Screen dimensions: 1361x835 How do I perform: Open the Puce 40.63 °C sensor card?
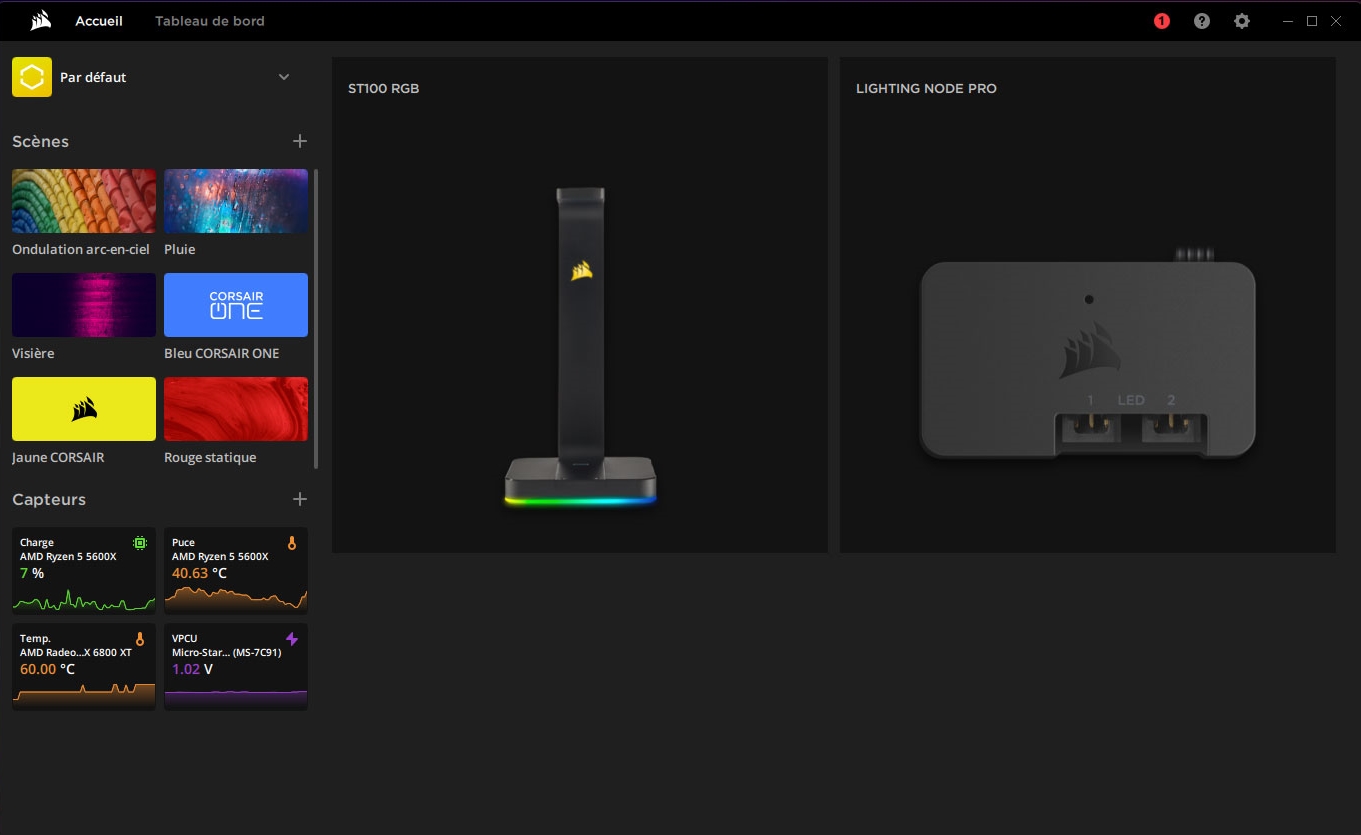(236, 570)
